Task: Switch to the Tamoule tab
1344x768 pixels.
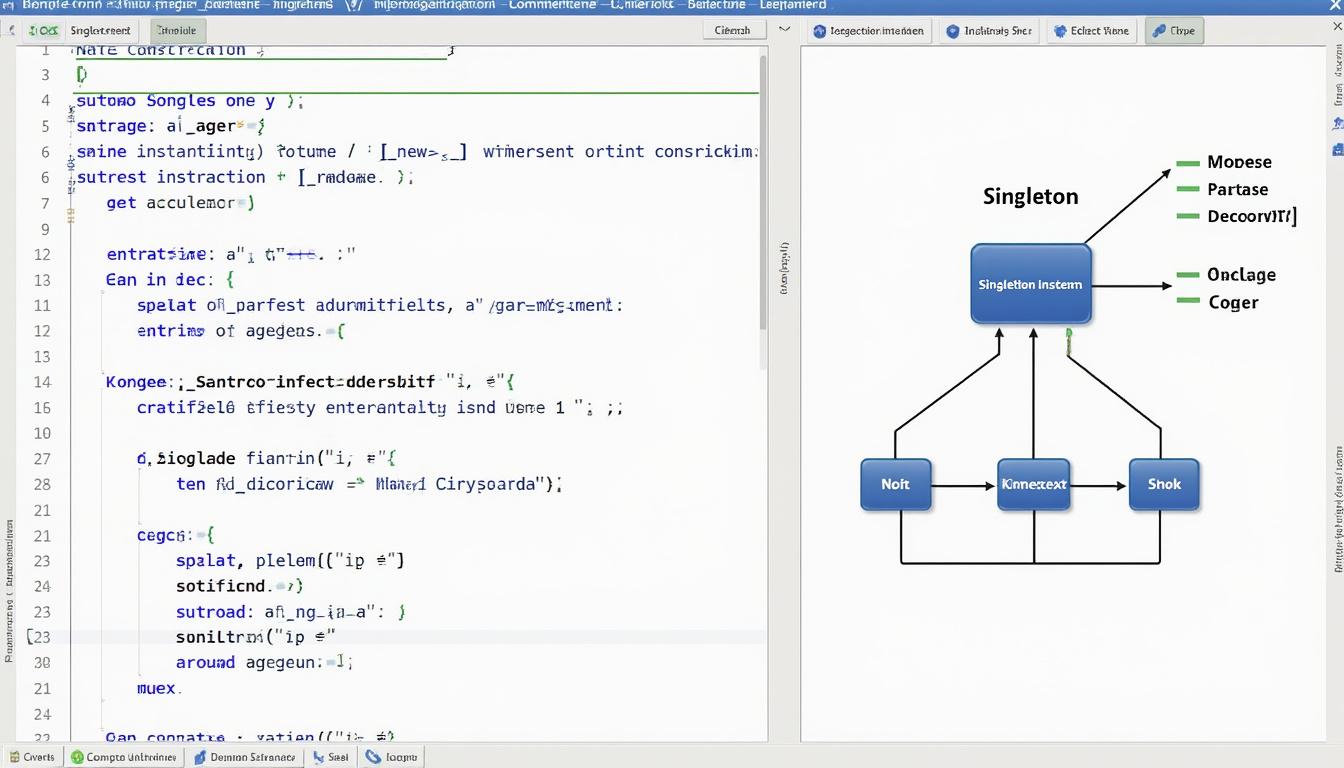Action: pos(177,30)
